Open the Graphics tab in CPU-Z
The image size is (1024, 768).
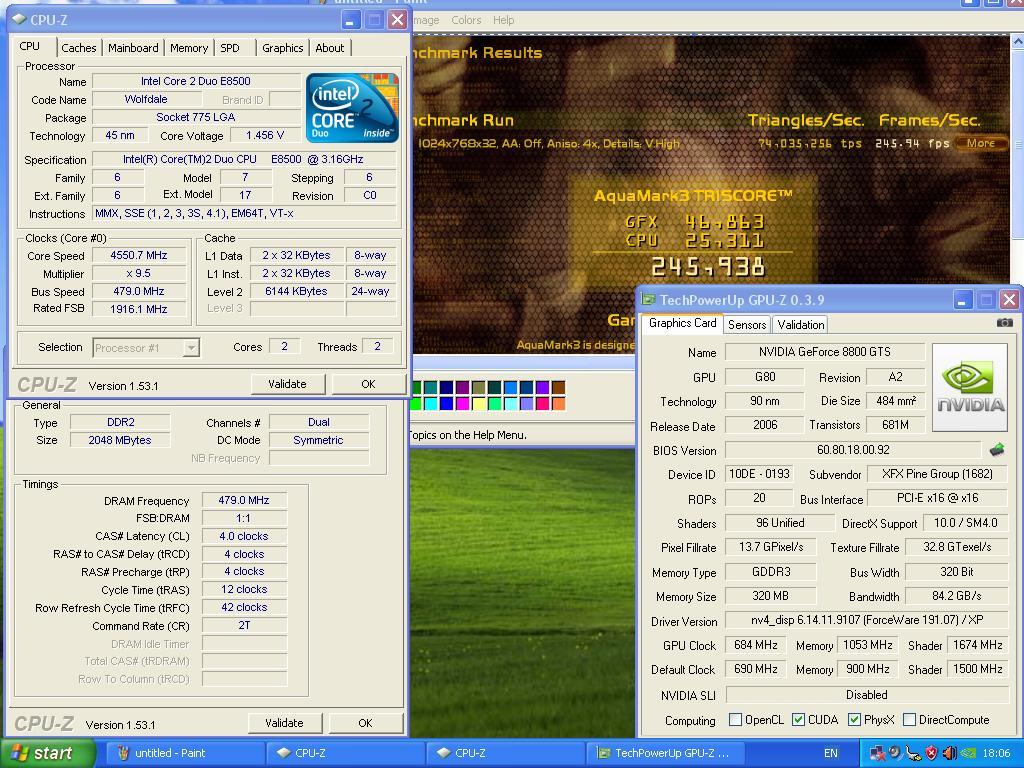pyautogui.click(x=282, y=48)
